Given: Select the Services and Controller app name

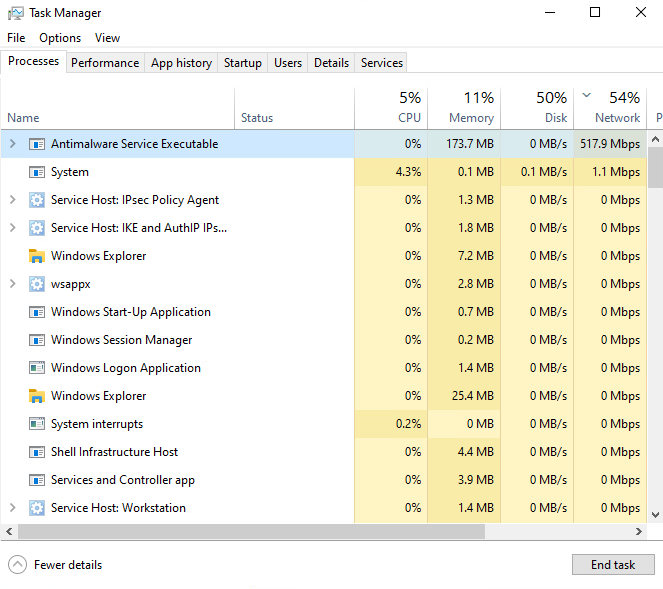Looking at the screenshot, I should pos(123,480).
